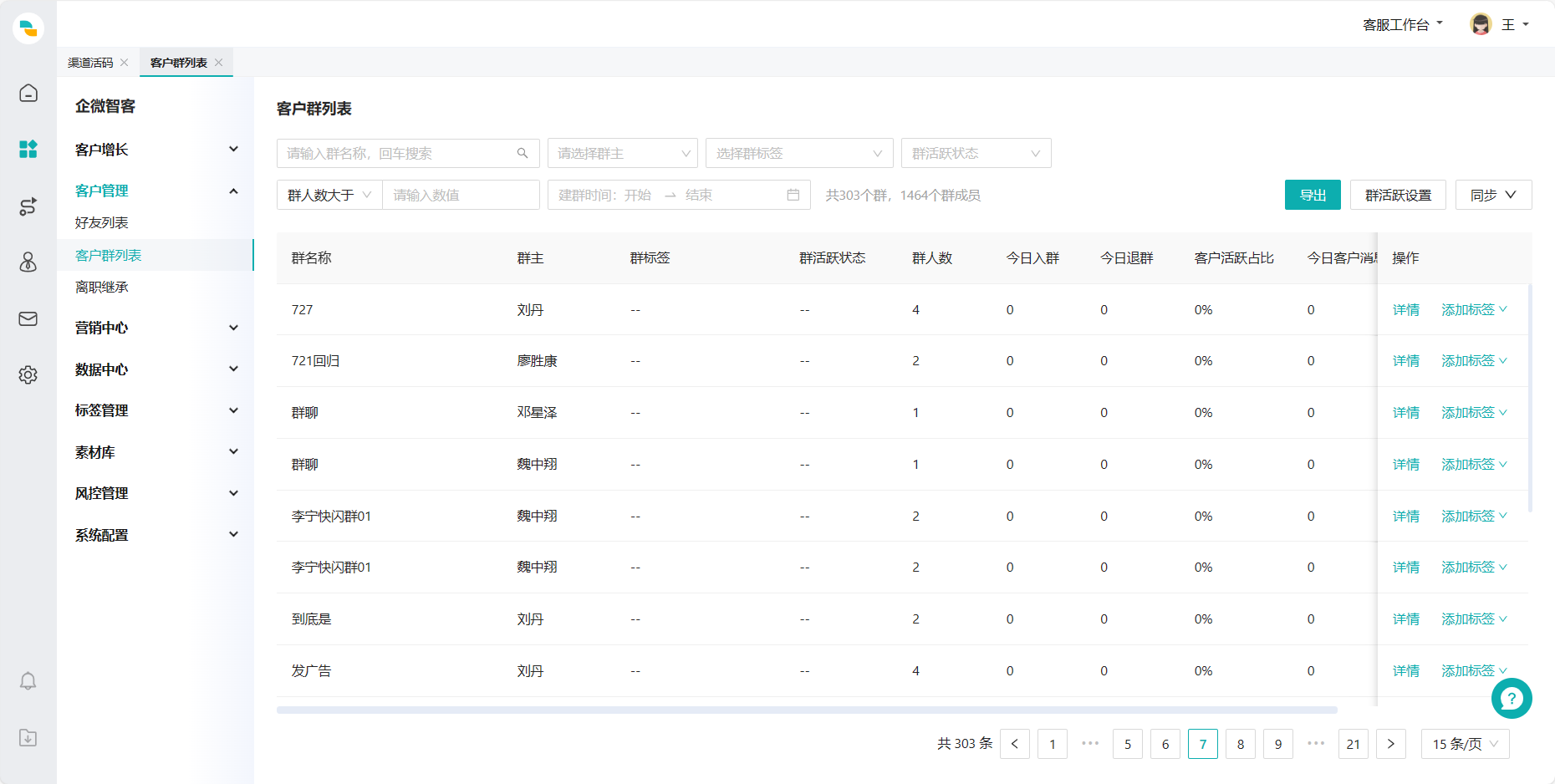1555x784 pixels.
Task: Close the 渠道活码 tab
Action: (125, 63)
